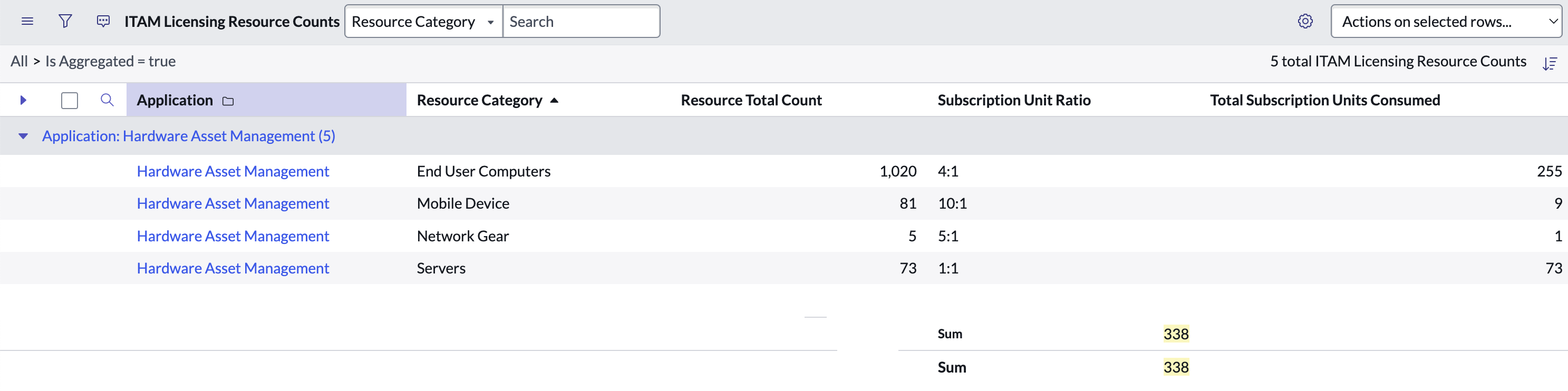Open Hardware Asset Management link in Network Gear row
The width and height of the screenshot is (1568, 391).
(233, 236)
